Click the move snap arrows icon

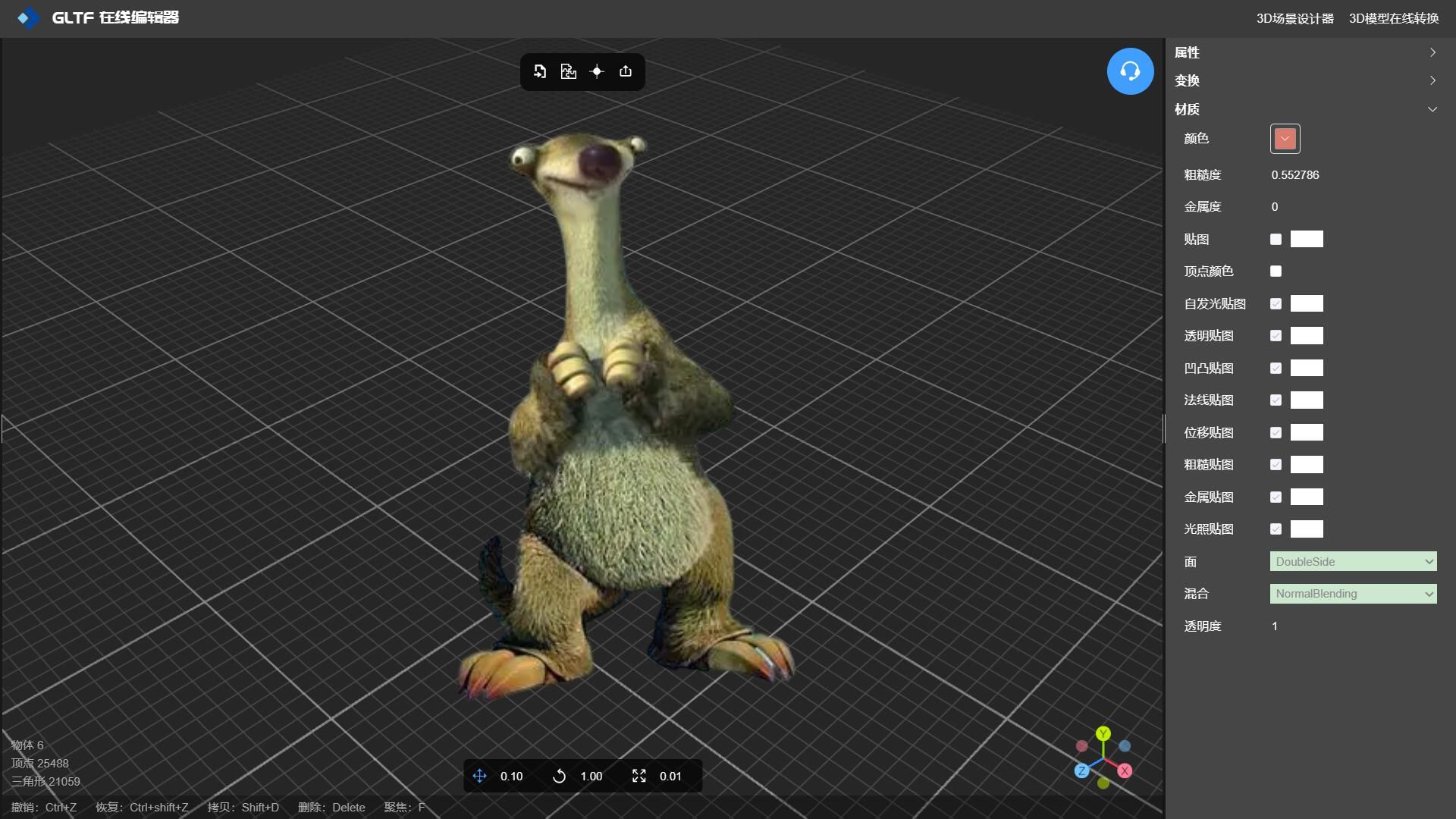480,776
